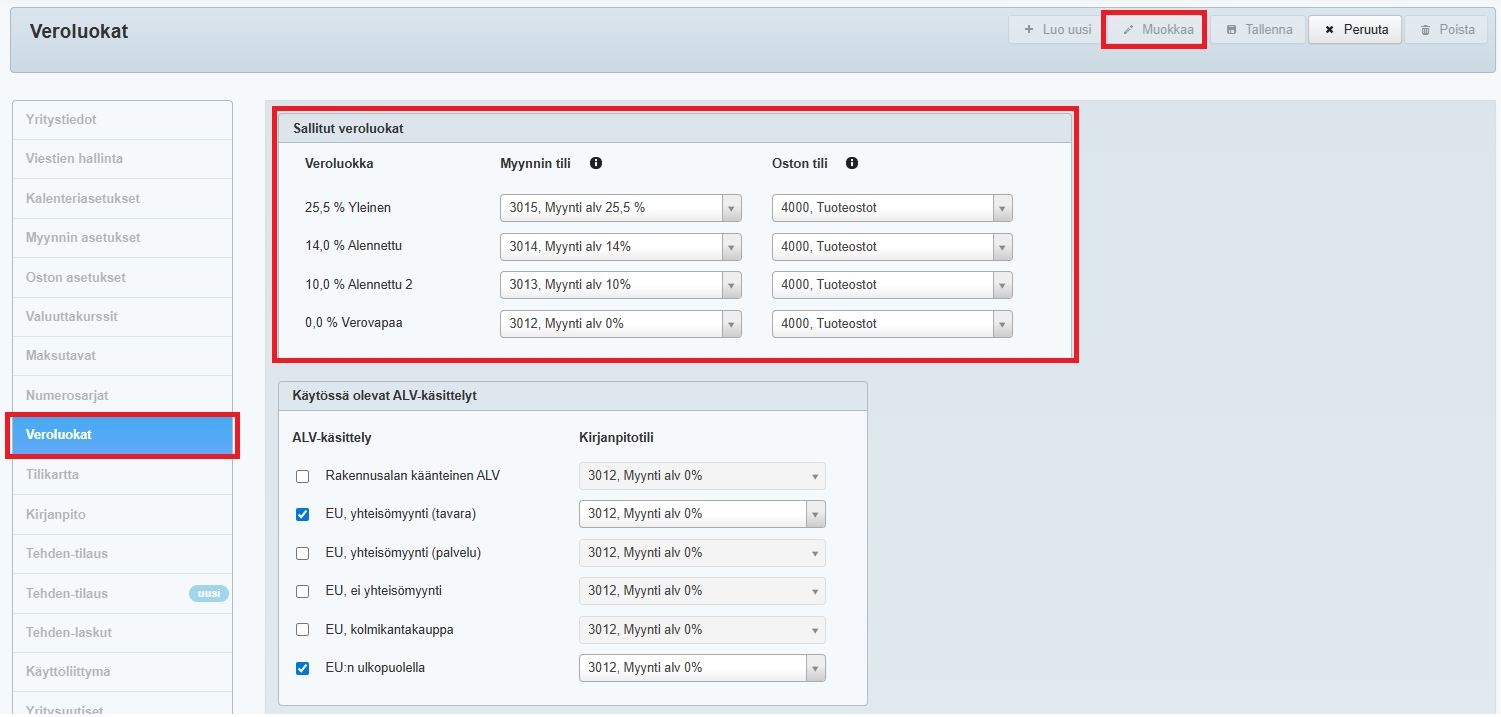Image resolution: width=1501 pixels, height=717 pixels.
Task: Open Kirjanpito in the sidebar menu
Action: pos(56,514)
